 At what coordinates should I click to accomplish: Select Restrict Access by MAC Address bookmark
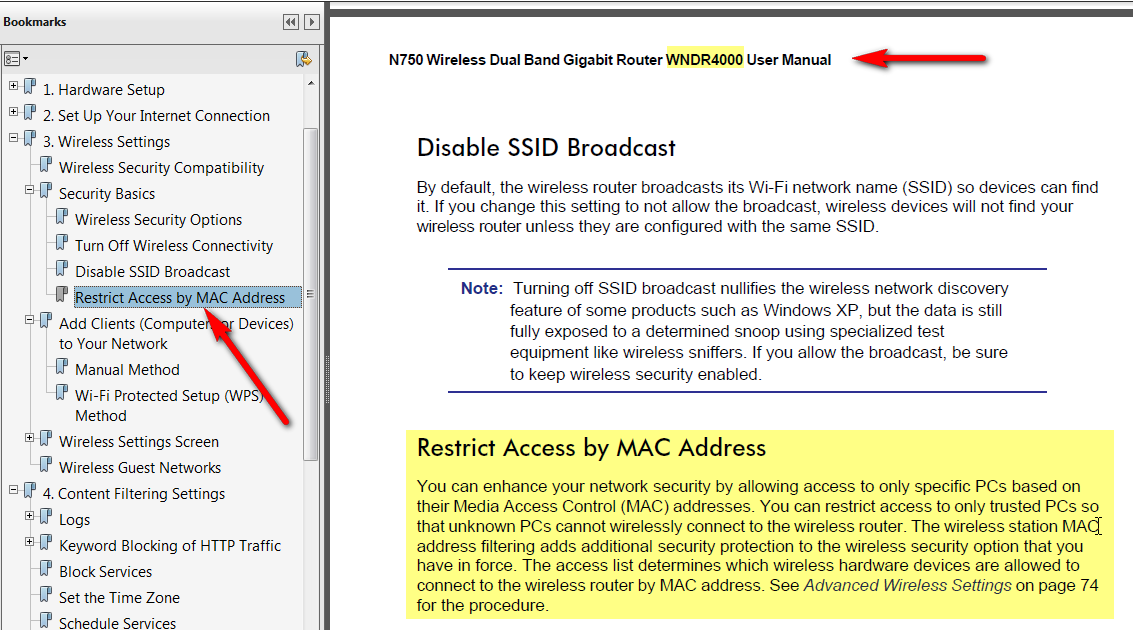pyautogui.click(x=180, y=298)
